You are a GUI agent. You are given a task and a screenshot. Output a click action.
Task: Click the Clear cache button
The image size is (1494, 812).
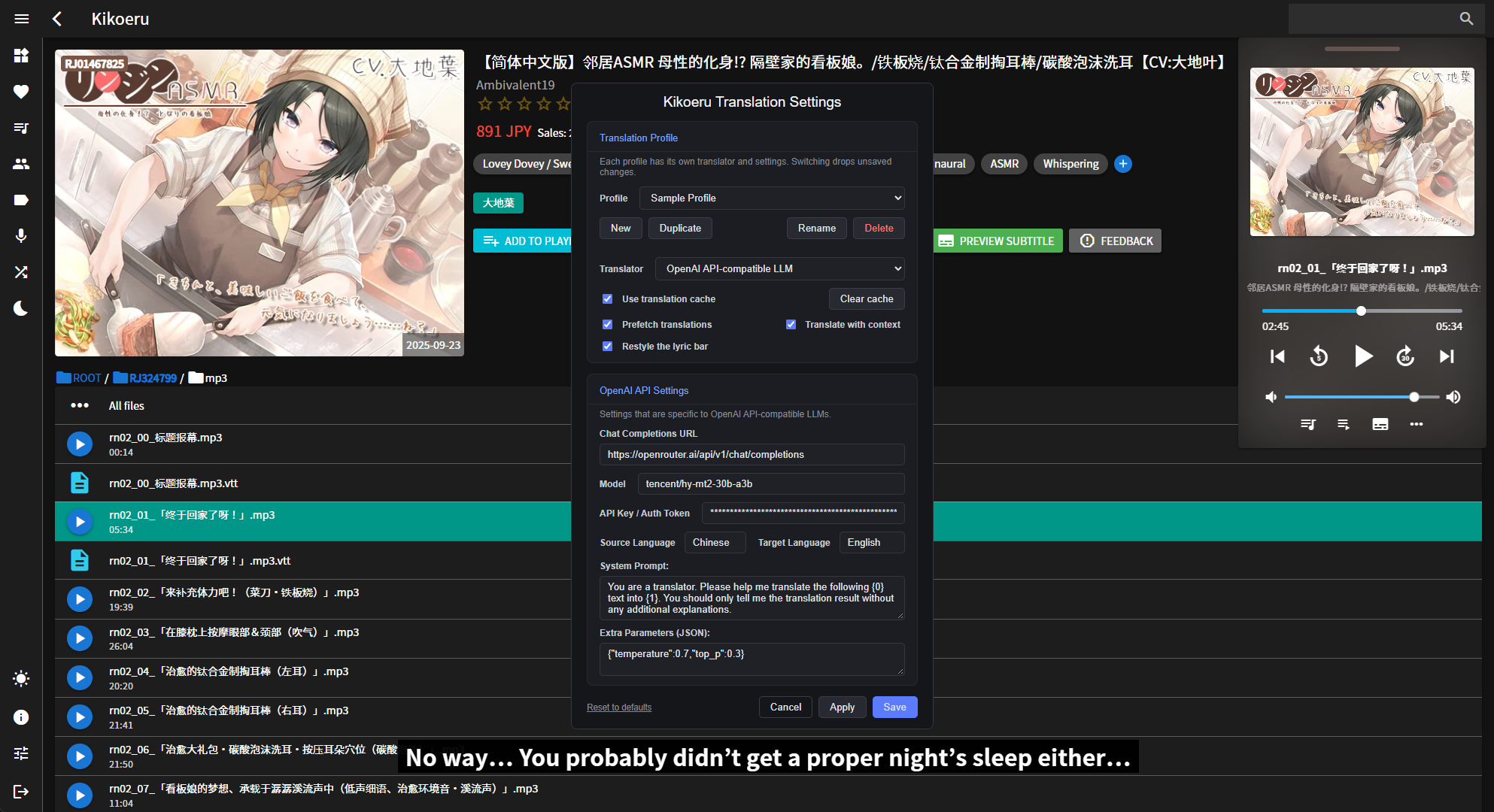coord(867,299)
